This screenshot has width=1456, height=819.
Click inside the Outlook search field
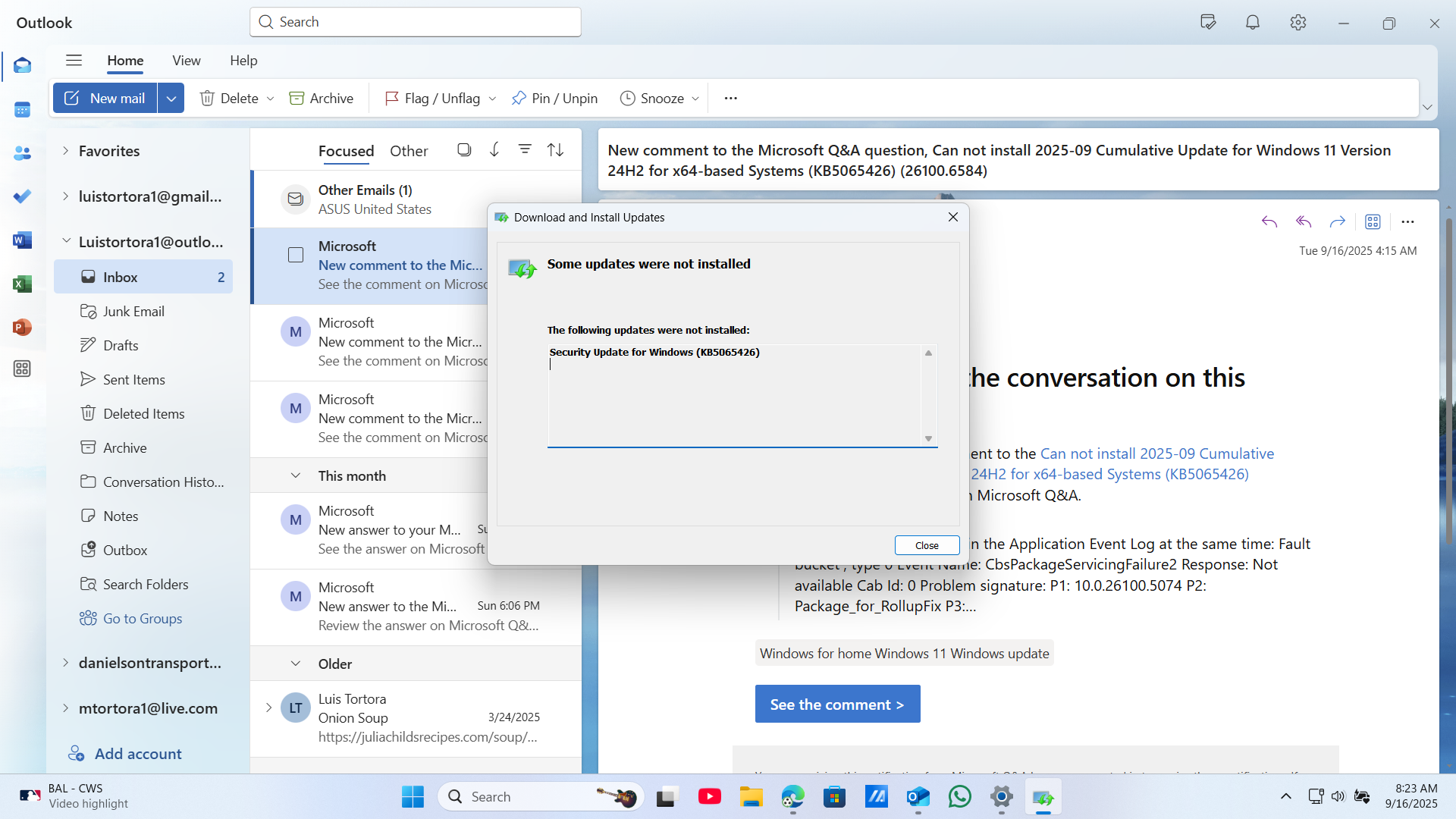(x=415, y=21)
